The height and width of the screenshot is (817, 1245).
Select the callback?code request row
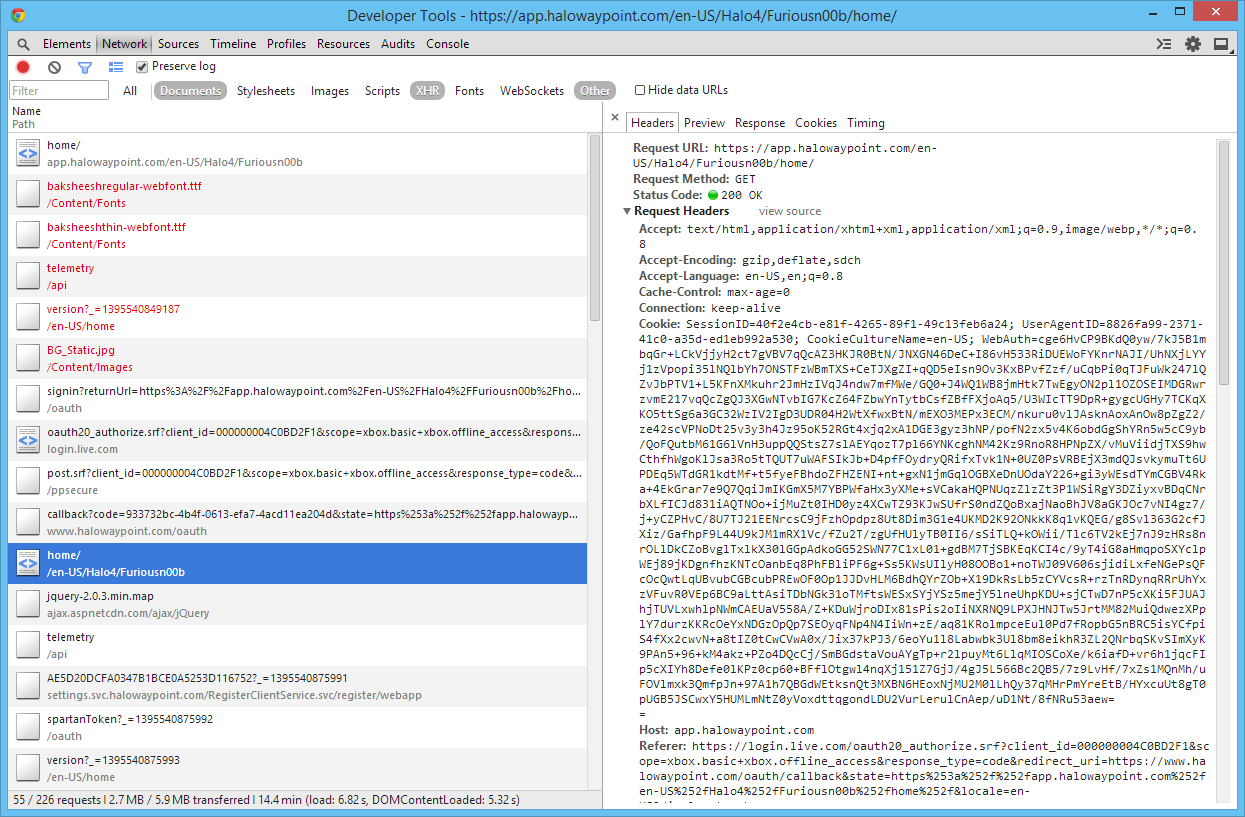click(297, 522)
